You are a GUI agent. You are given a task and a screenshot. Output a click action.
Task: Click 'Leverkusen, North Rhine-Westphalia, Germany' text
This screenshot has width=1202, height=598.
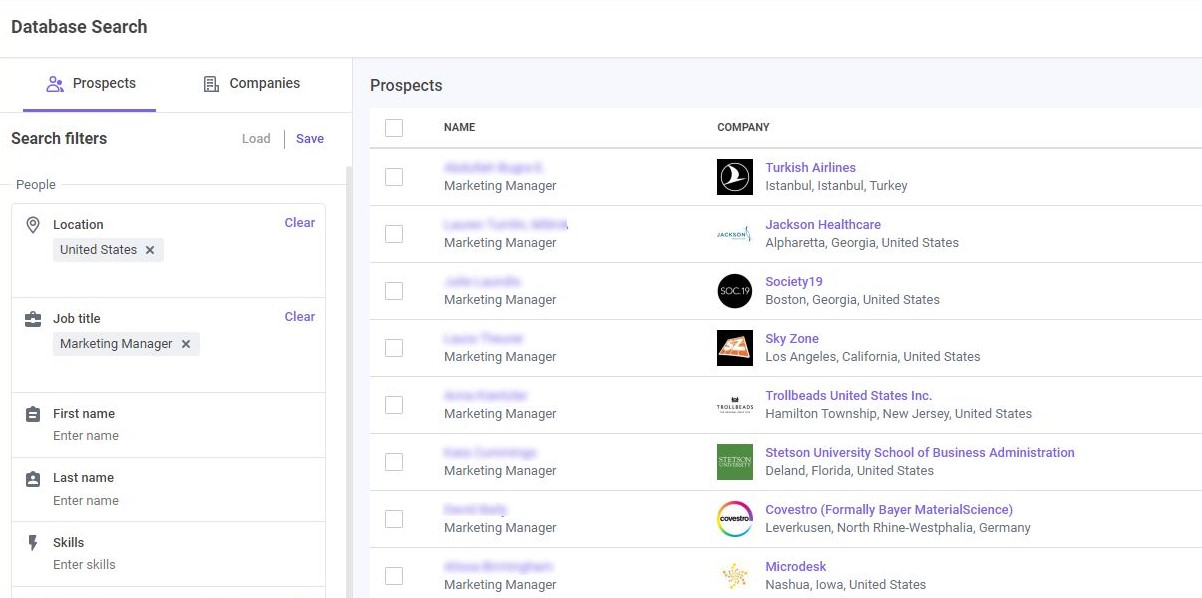point(898,528)
